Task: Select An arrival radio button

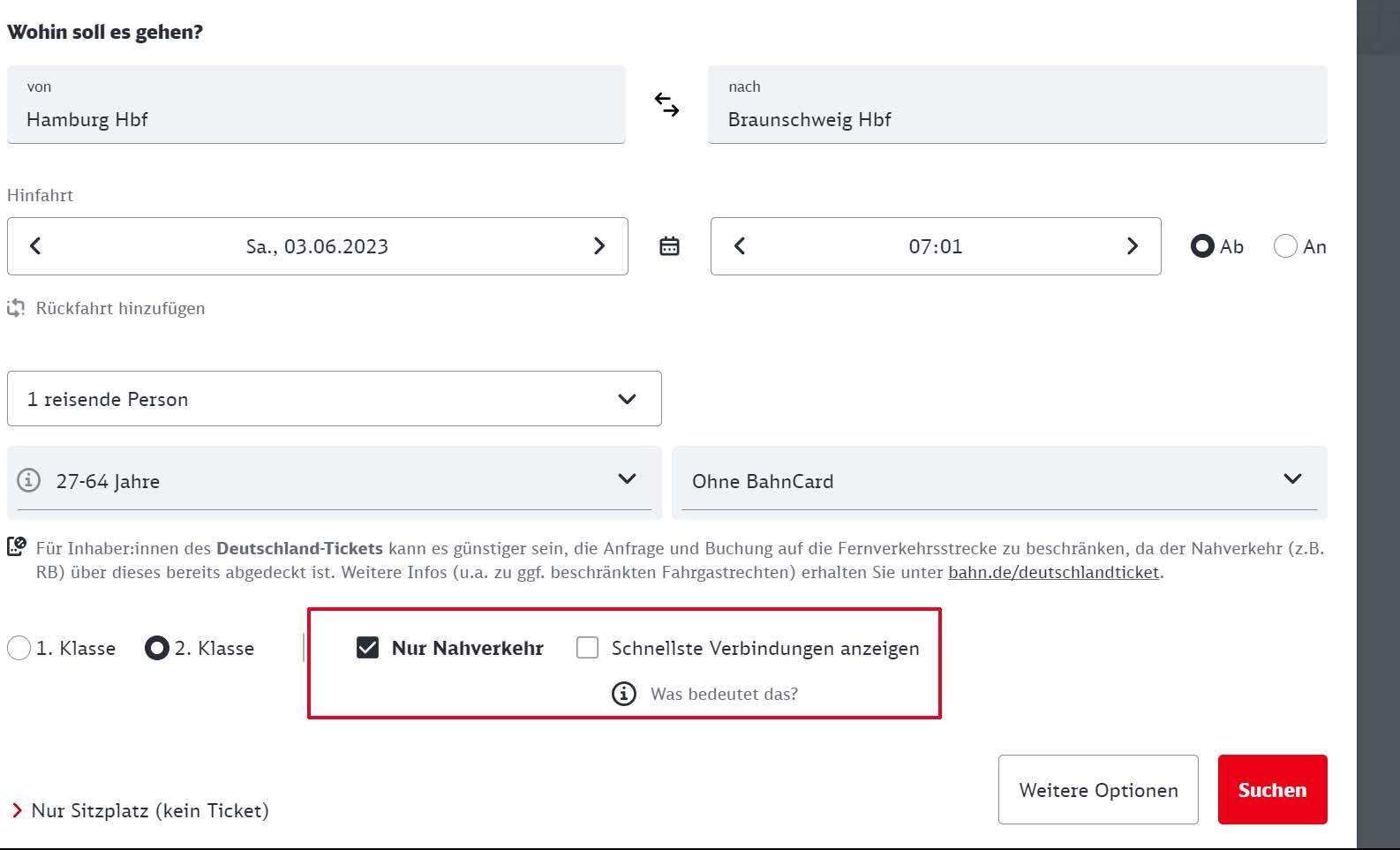Action: tap(1285, 246)
